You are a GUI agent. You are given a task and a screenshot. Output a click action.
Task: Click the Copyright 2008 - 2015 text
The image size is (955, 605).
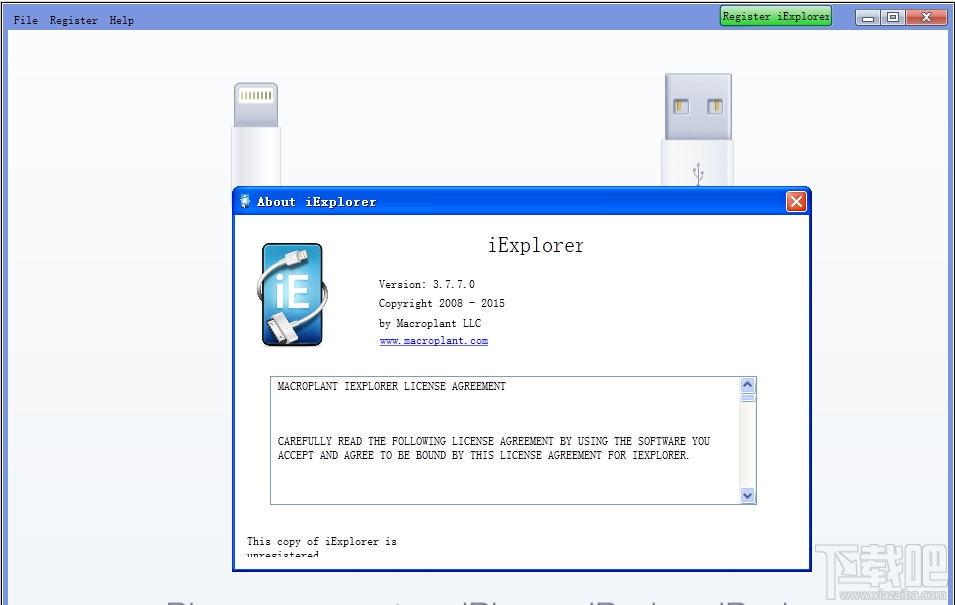(442, 303)
